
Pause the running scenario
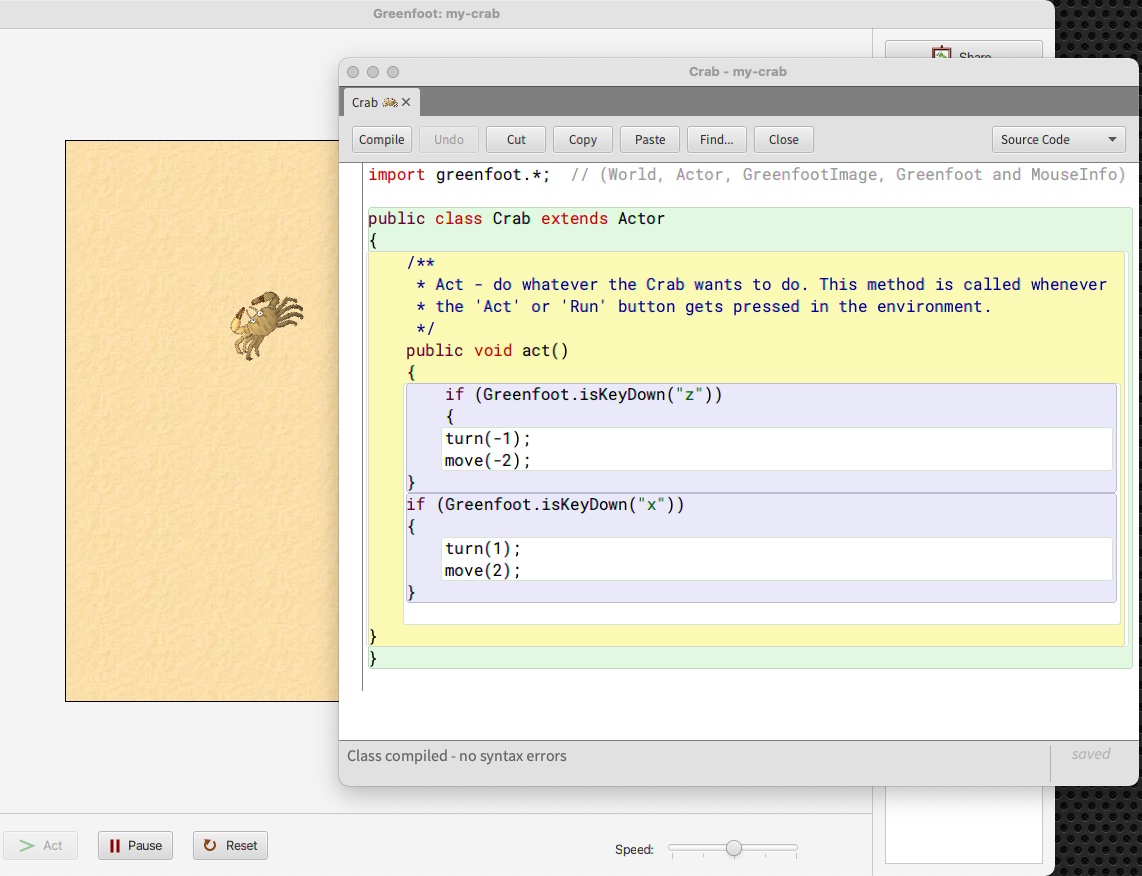pos(135,846)
